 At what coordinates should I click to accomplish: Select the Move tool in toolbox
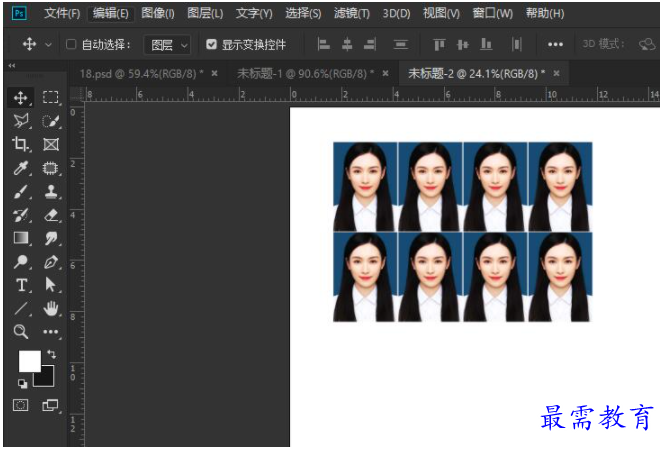coord(20,98)
